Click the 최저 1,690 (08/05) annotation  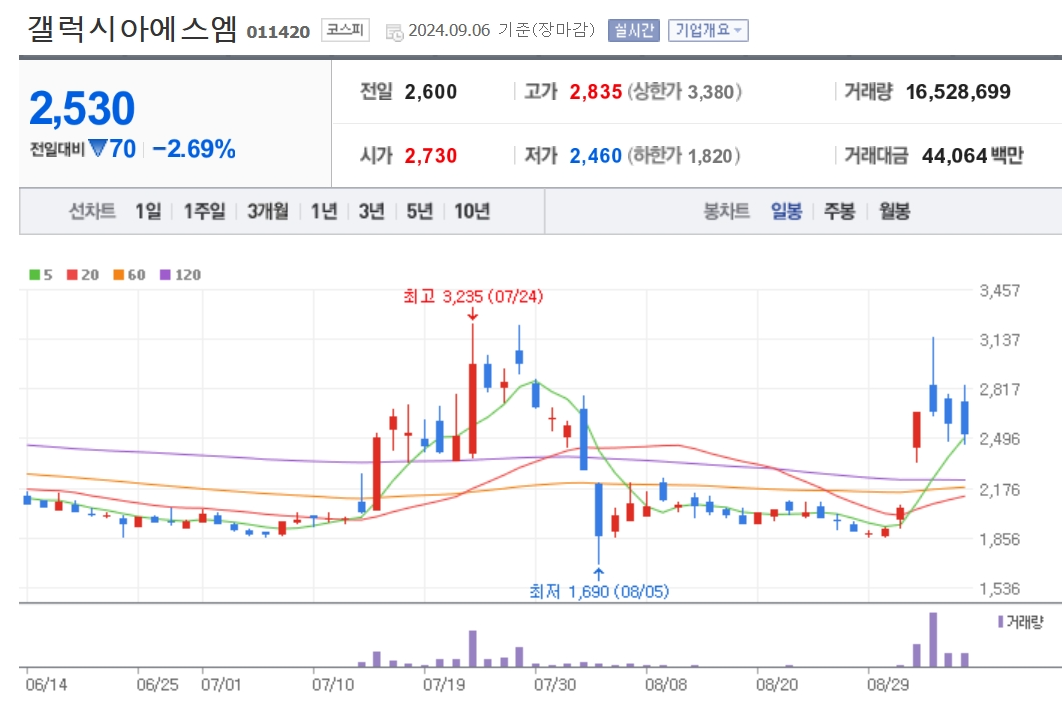click(x=599, y=591)
